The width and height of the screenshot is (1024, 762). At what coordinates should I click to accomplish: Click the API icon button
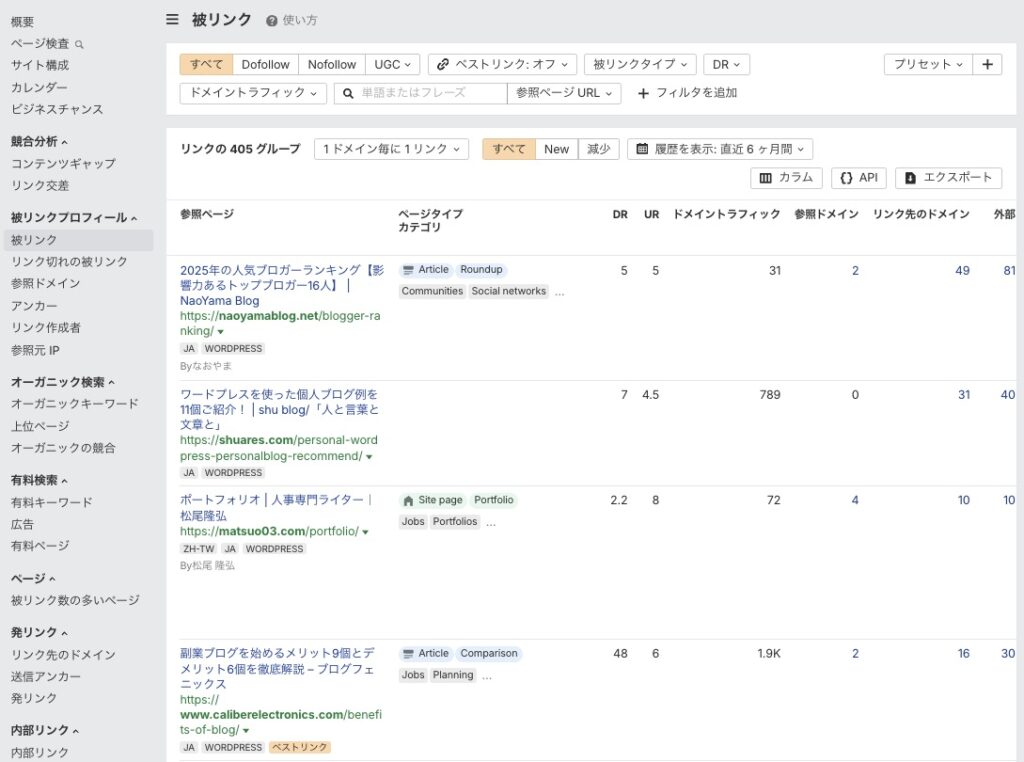click(859, 178)
